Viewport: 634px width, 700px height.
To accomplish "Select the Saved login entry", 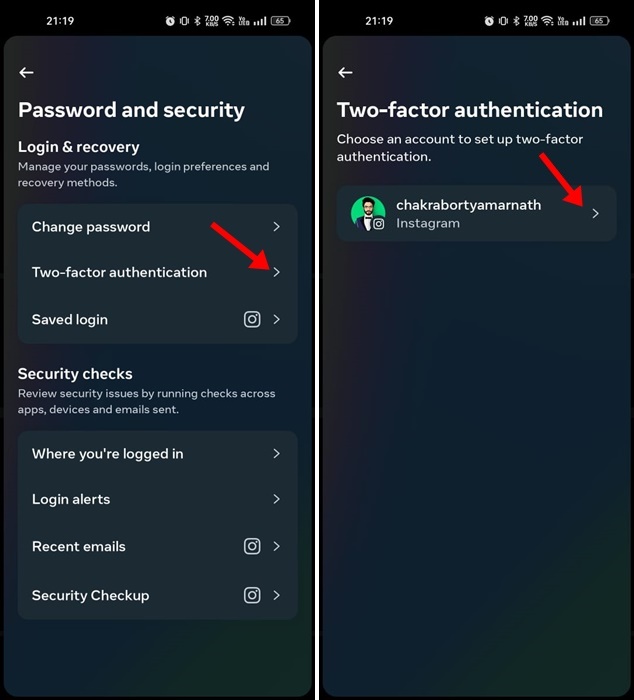I will pyautogui.click(x=158, y=320).
